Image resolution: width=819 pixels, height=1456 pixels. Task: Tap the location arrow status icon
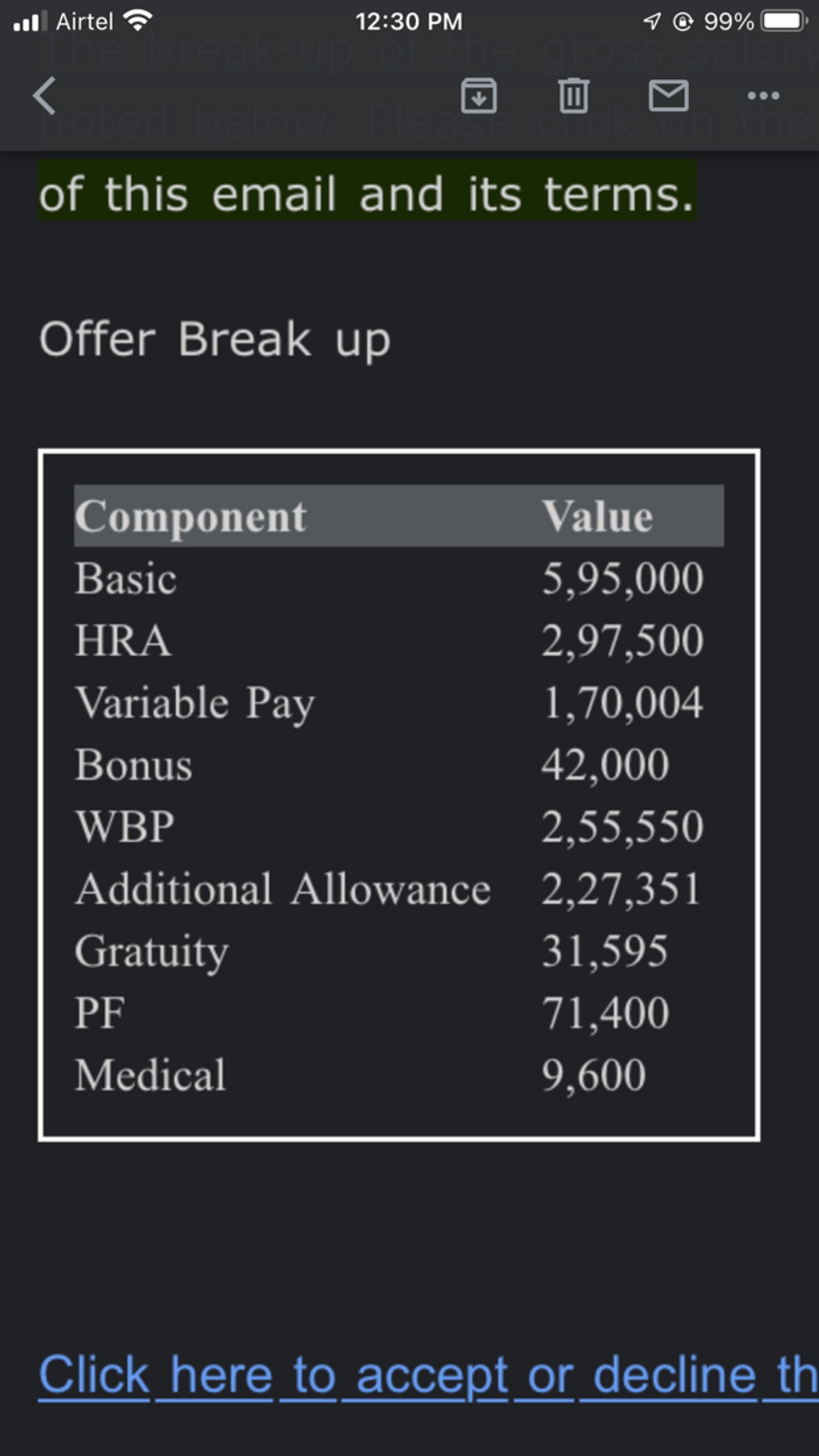click(651, 21)
